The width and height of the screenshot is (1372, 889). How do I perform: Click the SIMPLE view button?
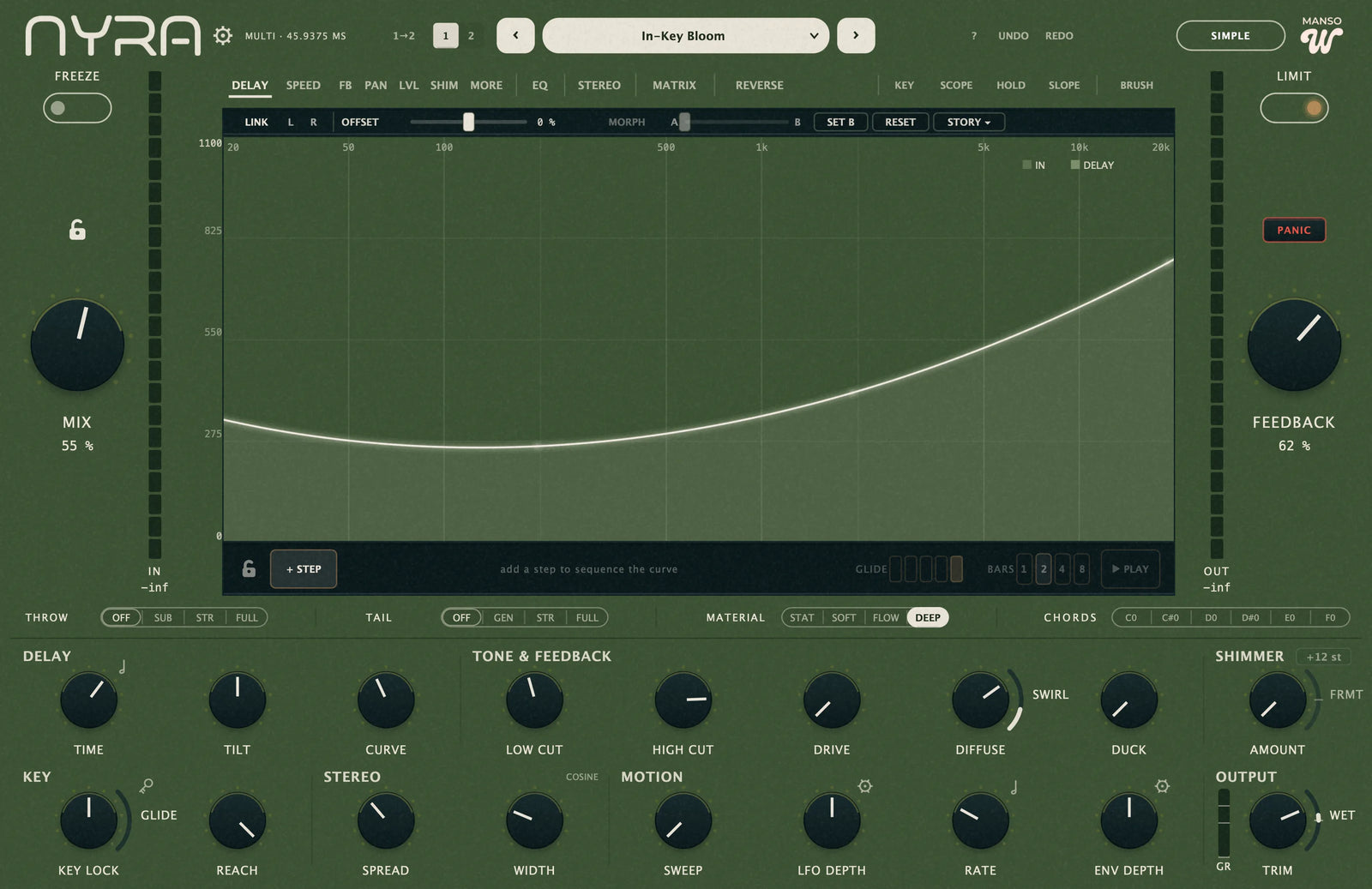[1231, 35]
